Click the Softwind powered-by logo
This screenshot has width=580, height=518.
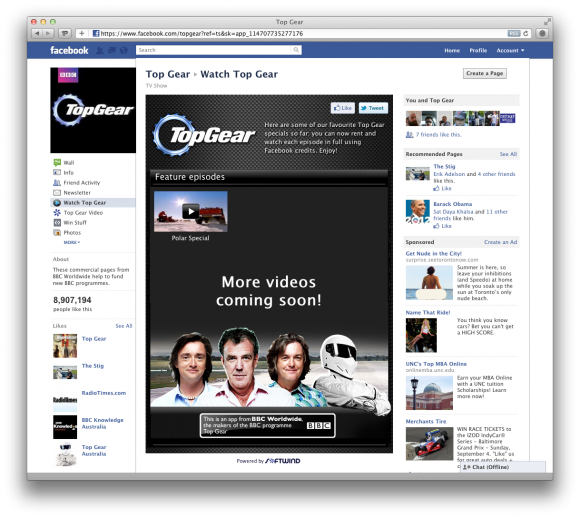click(x=283, y=461)
